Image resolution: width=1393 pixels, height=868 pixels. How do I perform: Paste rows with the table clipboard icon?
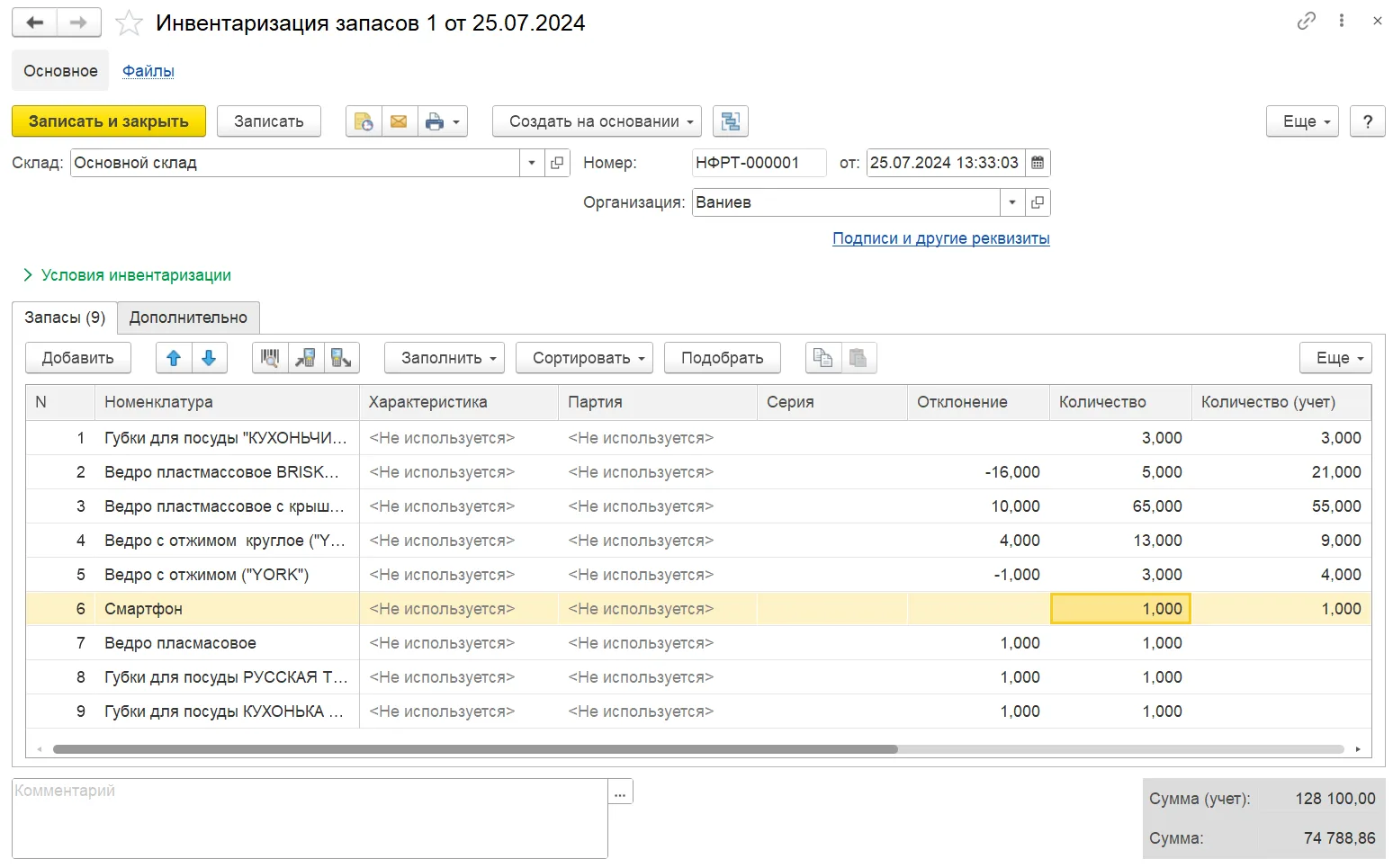coord(858,358)
